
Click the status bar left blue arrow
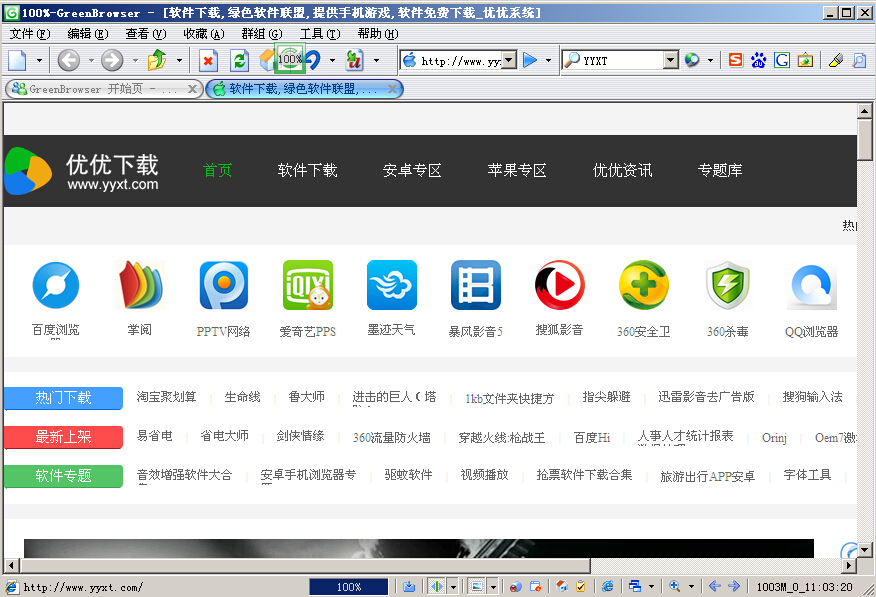pyautogui.click(x=714, y=586)
